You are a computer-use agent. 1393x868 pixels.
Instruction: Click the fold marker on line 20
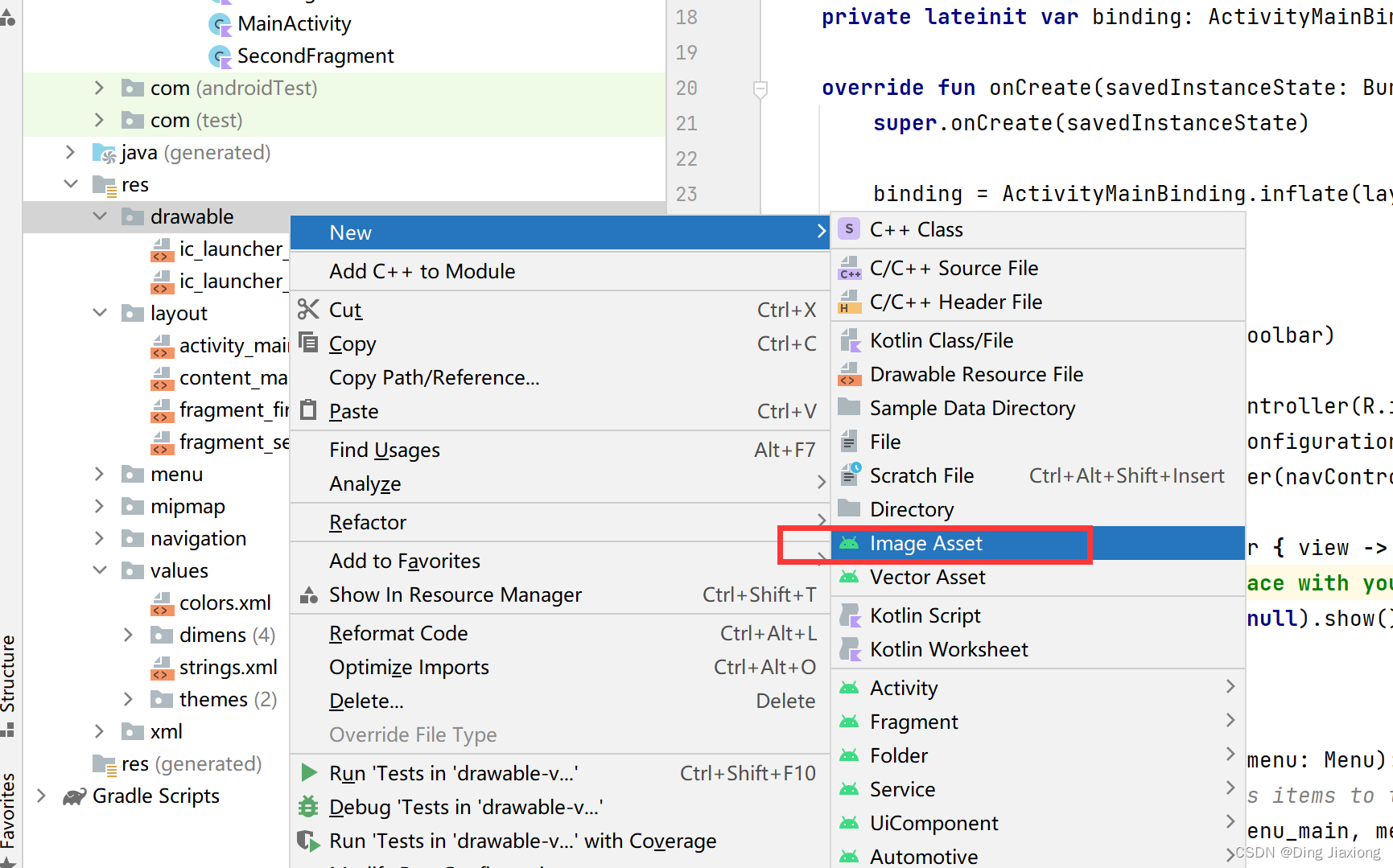[x=760, y=88]
